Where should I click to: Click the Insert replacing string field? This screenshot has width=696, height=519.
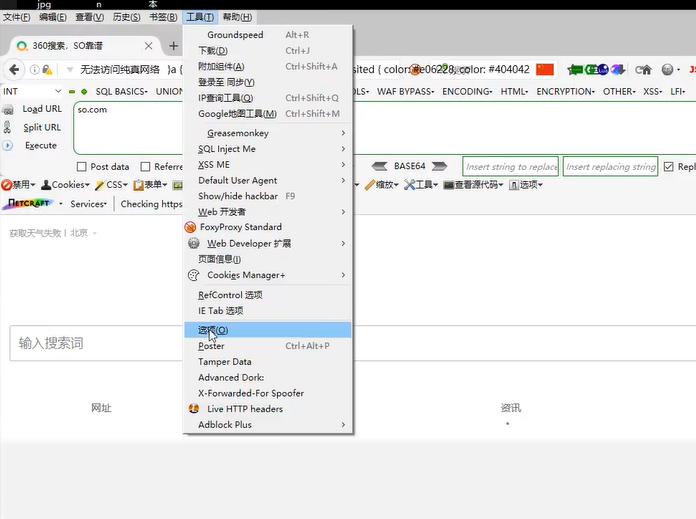click(610, 166)
